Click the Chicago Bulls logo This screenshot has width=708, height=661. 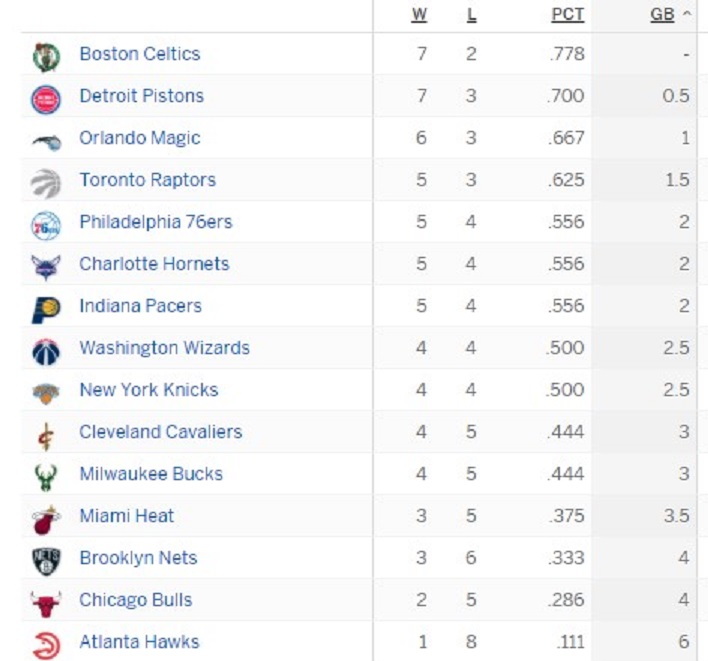46,604
